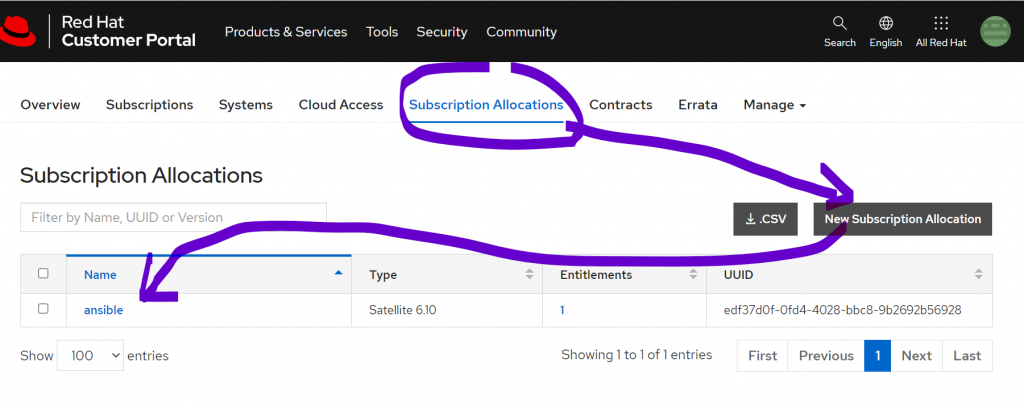Open the user profile avatar

[995, 31]
